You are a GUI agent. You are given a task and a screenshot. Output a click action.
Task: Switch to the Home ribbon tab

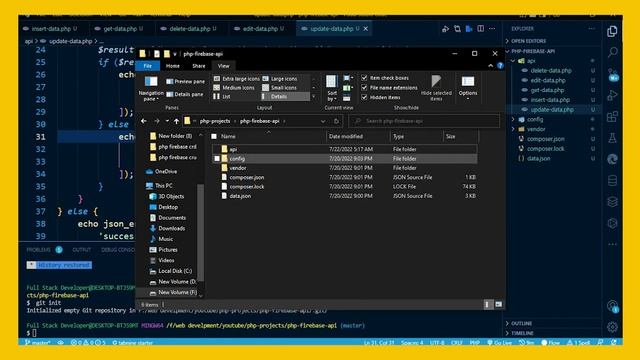click(173, 66)
